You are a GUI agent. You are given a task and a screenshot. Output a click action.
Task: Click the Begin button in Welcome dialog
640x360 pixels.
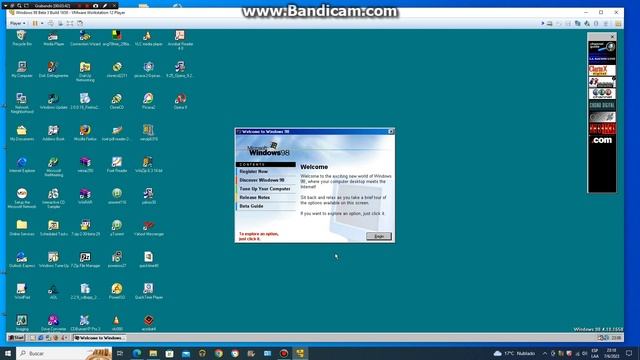tap(379, 236)
